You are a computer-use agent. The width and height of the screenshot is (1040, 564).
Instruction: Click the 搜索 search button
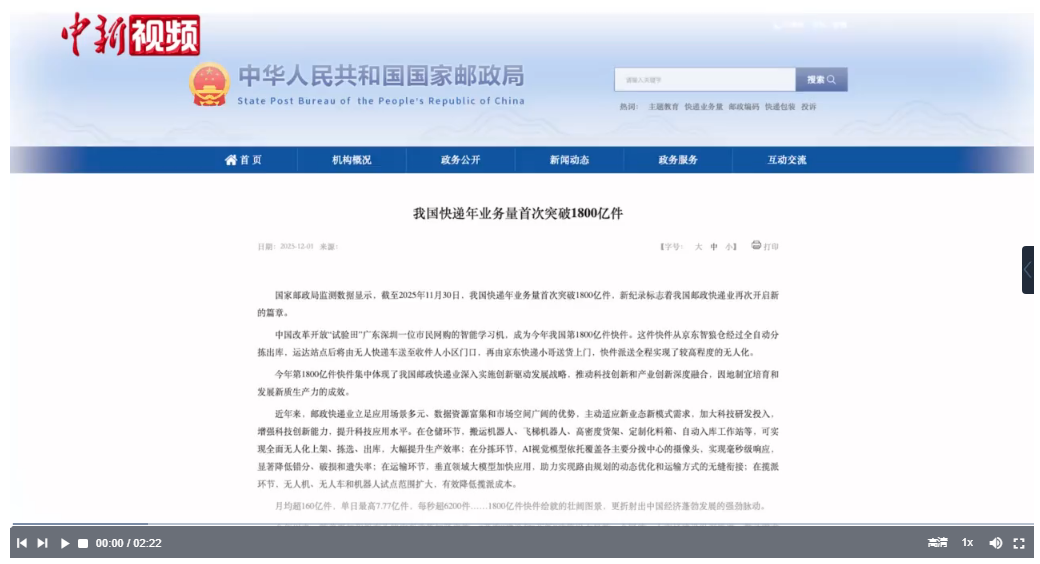[821, 80]
